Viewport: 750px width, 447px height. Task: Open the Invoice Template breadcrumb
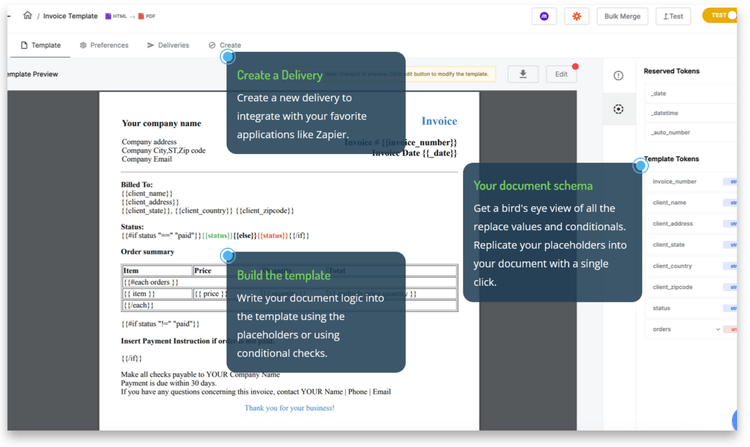click(x=70, y=16)
